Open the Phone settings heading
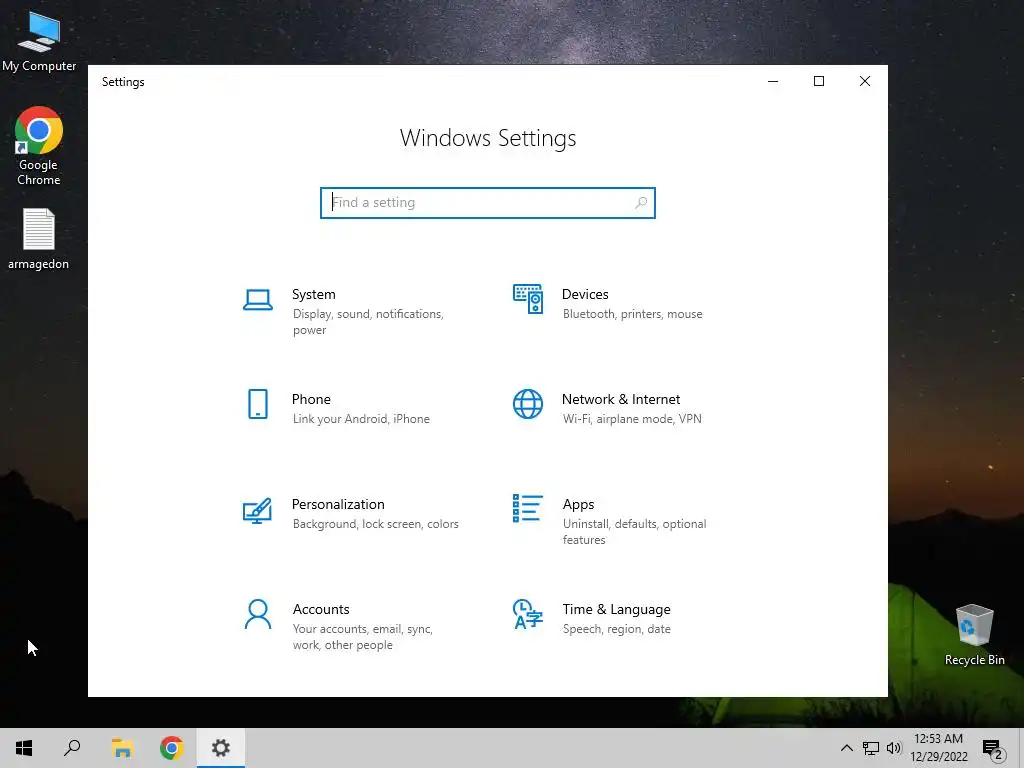1024x768 pixels. point(311,400)
